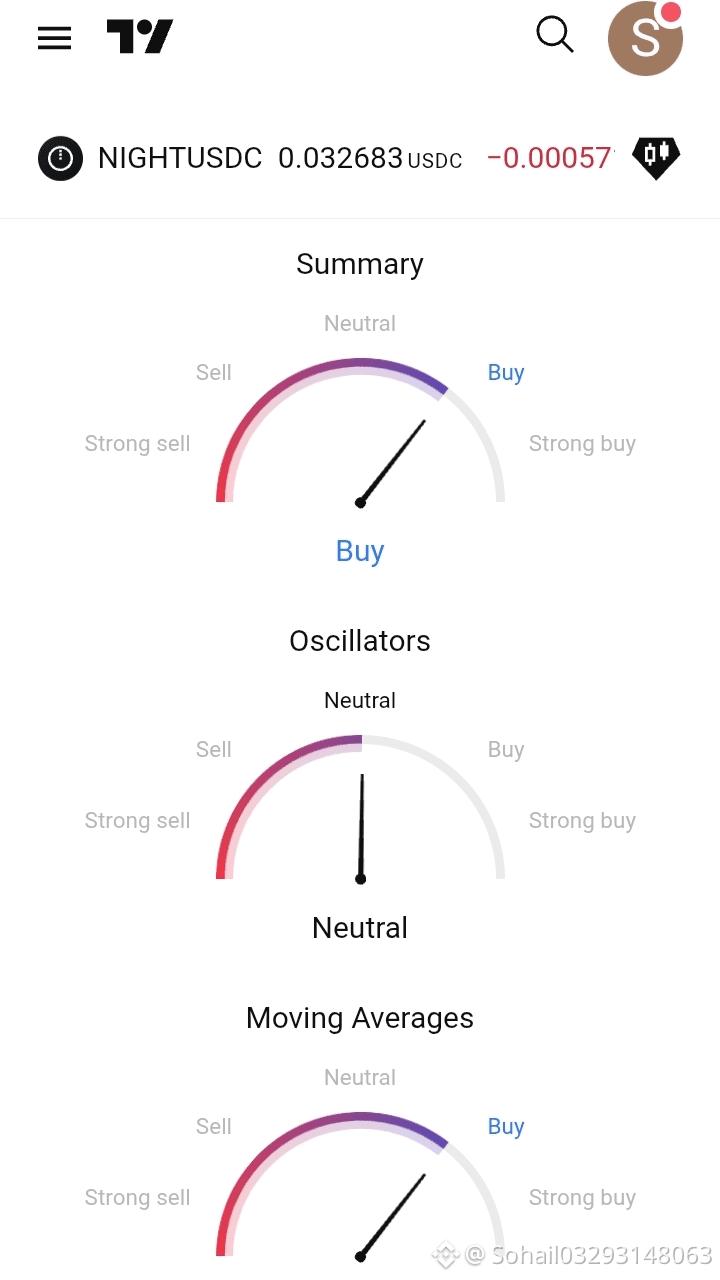The height and width of the screenshot is (1280, 720).
Task: Click the TradingView logo
Action: click(x=140, y=37)
